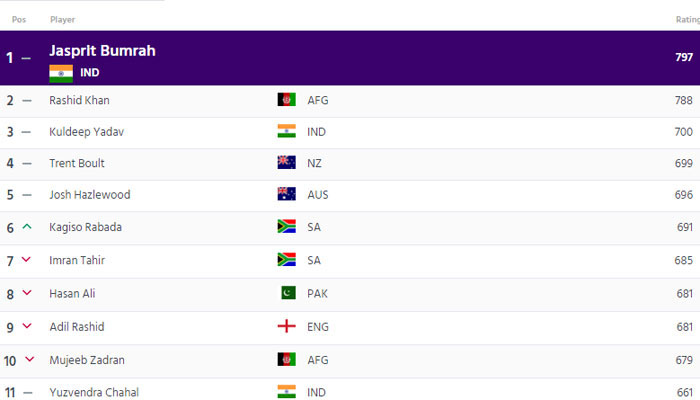
Task: Click the South Africa flag for Imran Tahir
Action: pyautogui.click(x=286, y=260)
